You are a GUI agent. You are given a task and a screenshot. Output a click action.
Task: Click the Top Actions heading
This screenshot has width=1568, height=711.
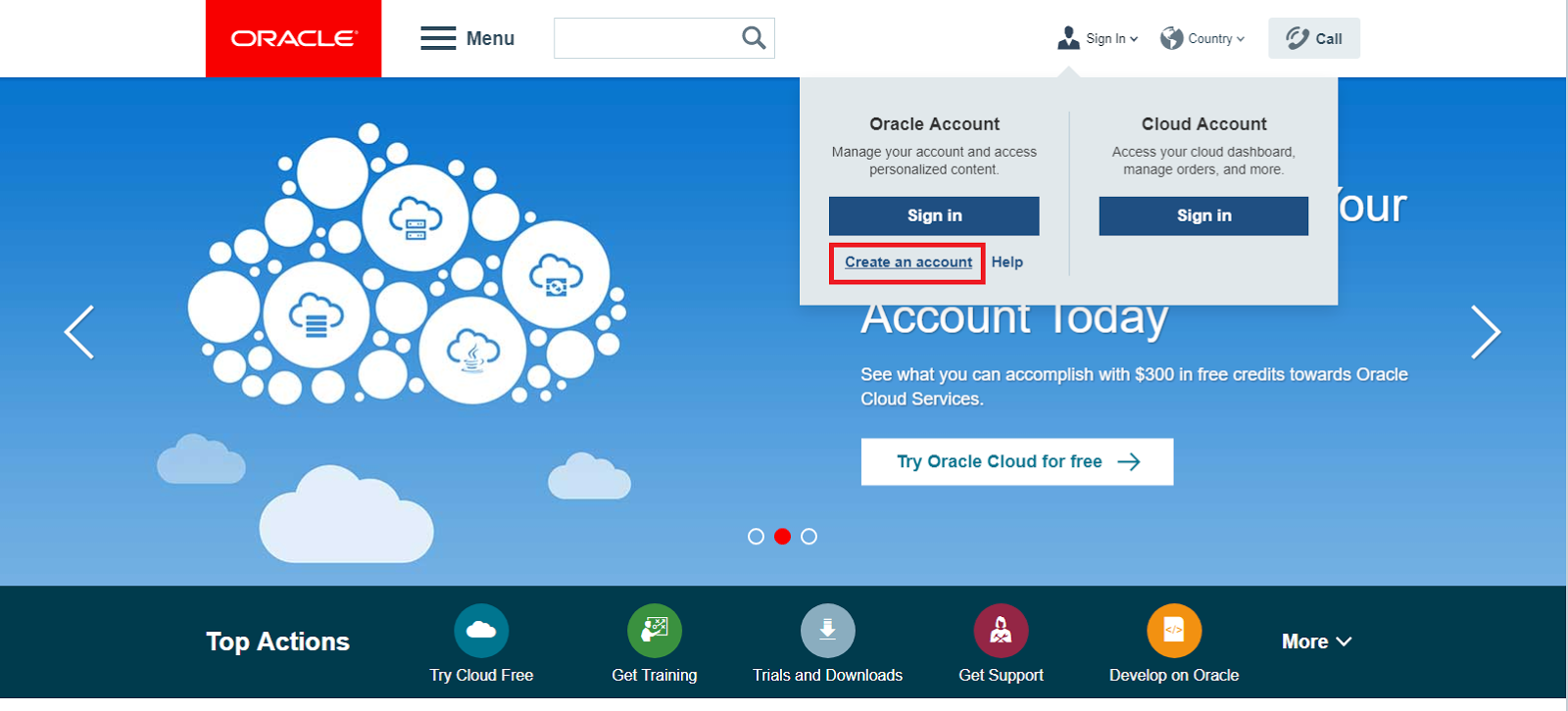click(x=277, y=641)
